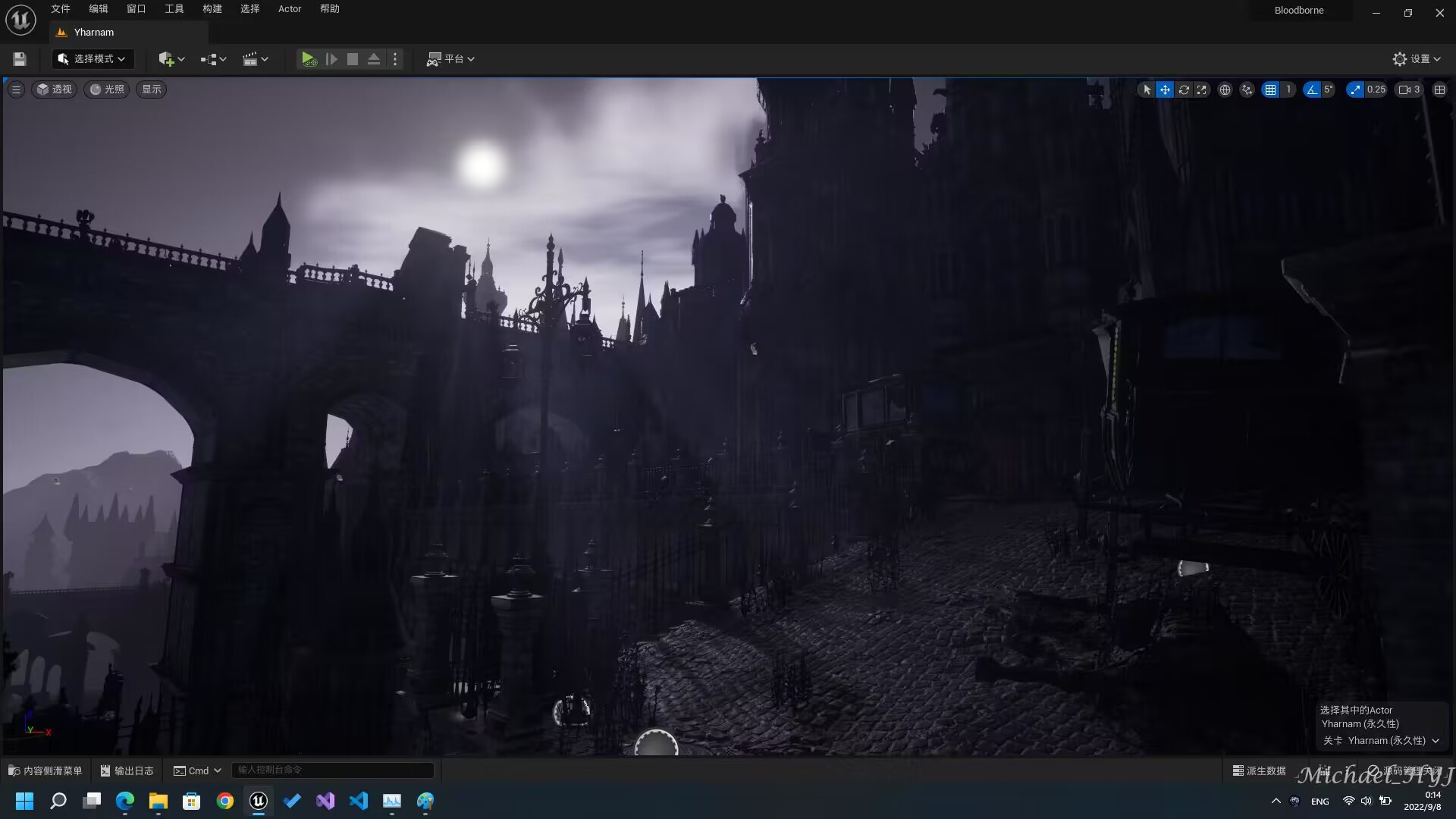This screenshot has height=819, width=1456.
Task: Open play mode options three-dot menu
Action: [x=395, y=59]
